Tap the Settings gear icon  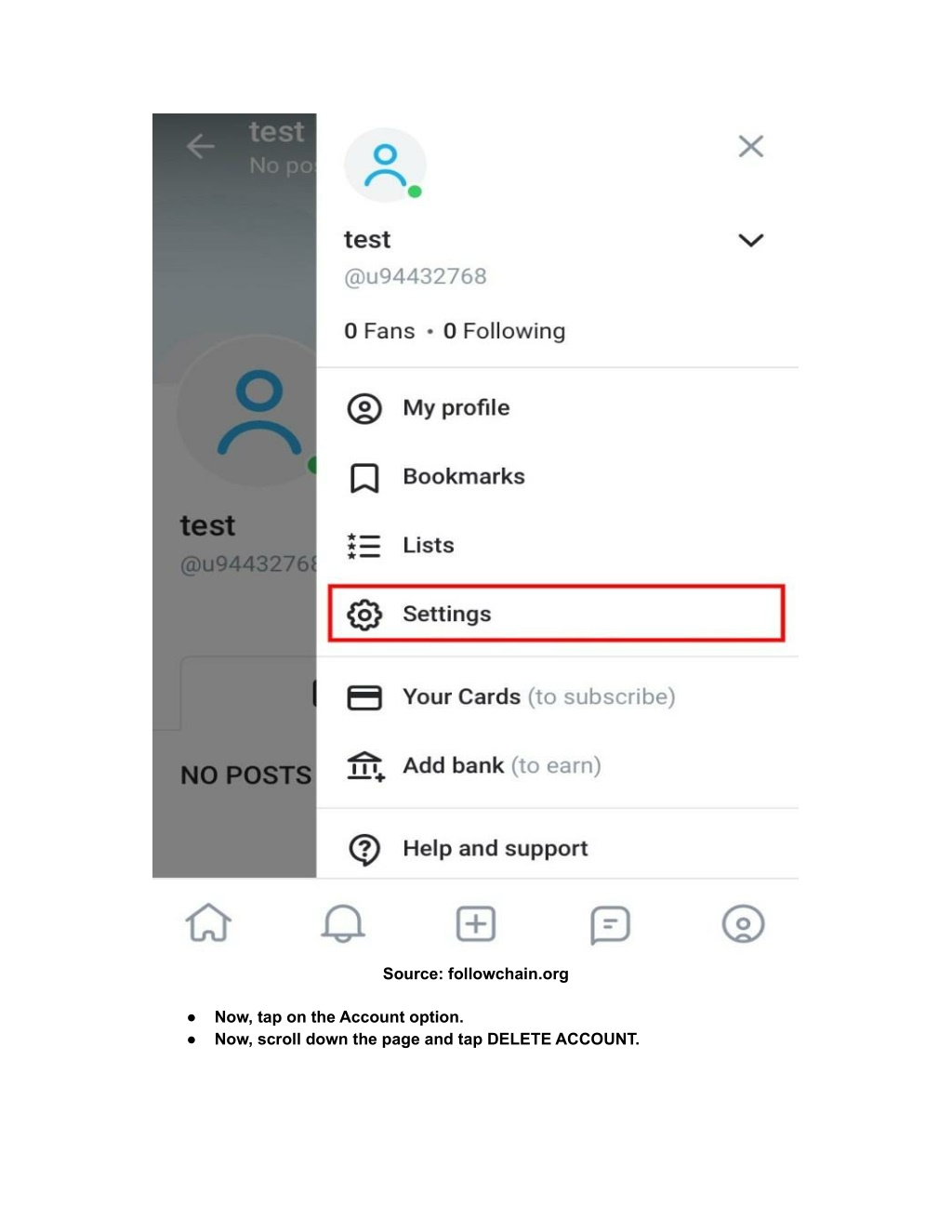click(364, 615)
